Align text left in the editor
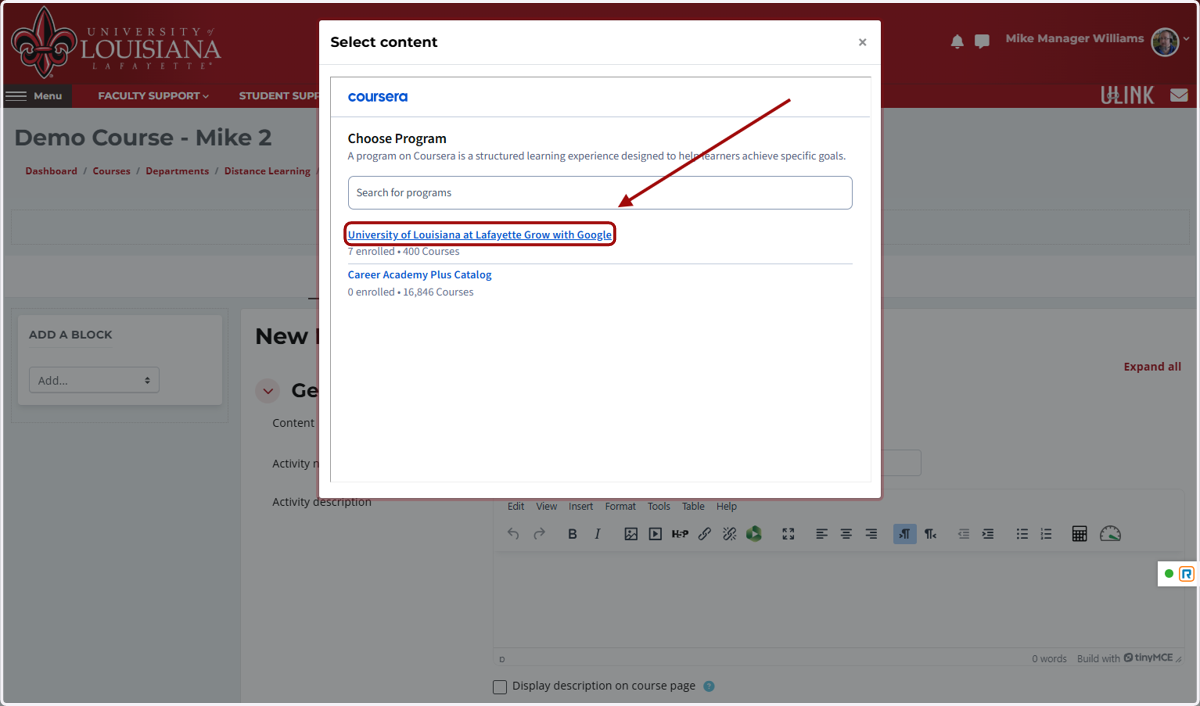Viewport: 1200px width, 706px height. tap(822, 534)
